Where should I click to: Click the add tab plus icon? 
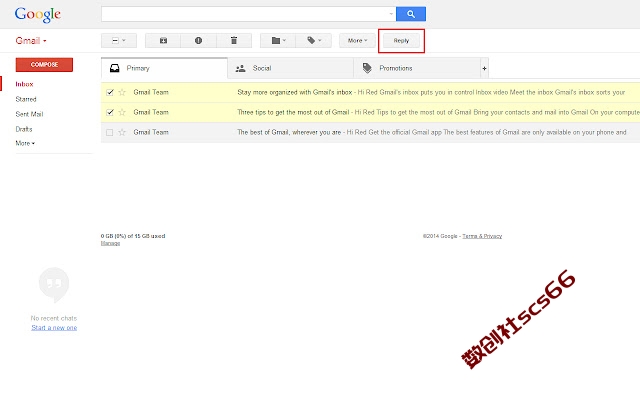pos(484,68)
